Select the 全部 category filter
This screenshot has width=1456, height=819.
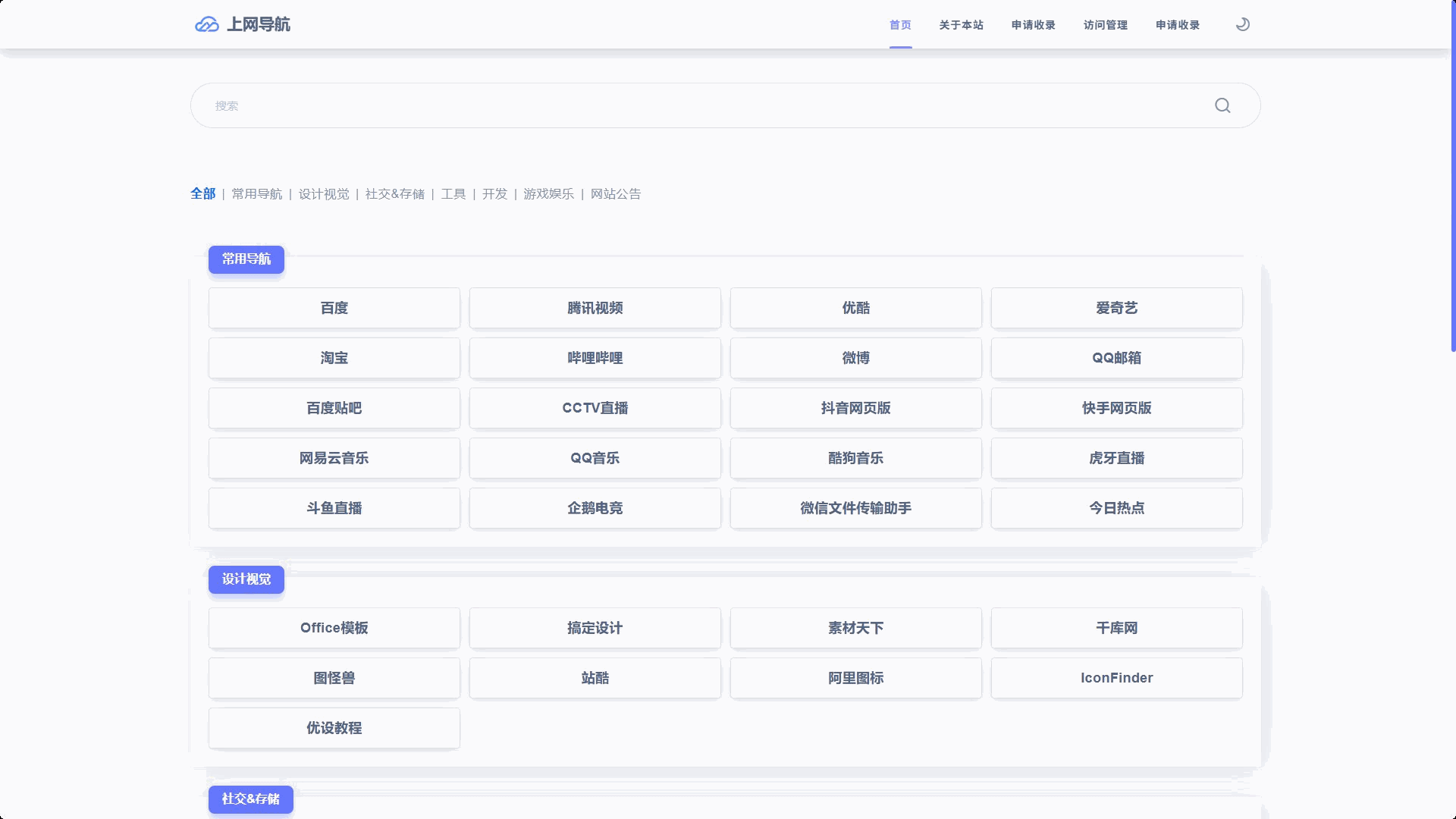202,194
